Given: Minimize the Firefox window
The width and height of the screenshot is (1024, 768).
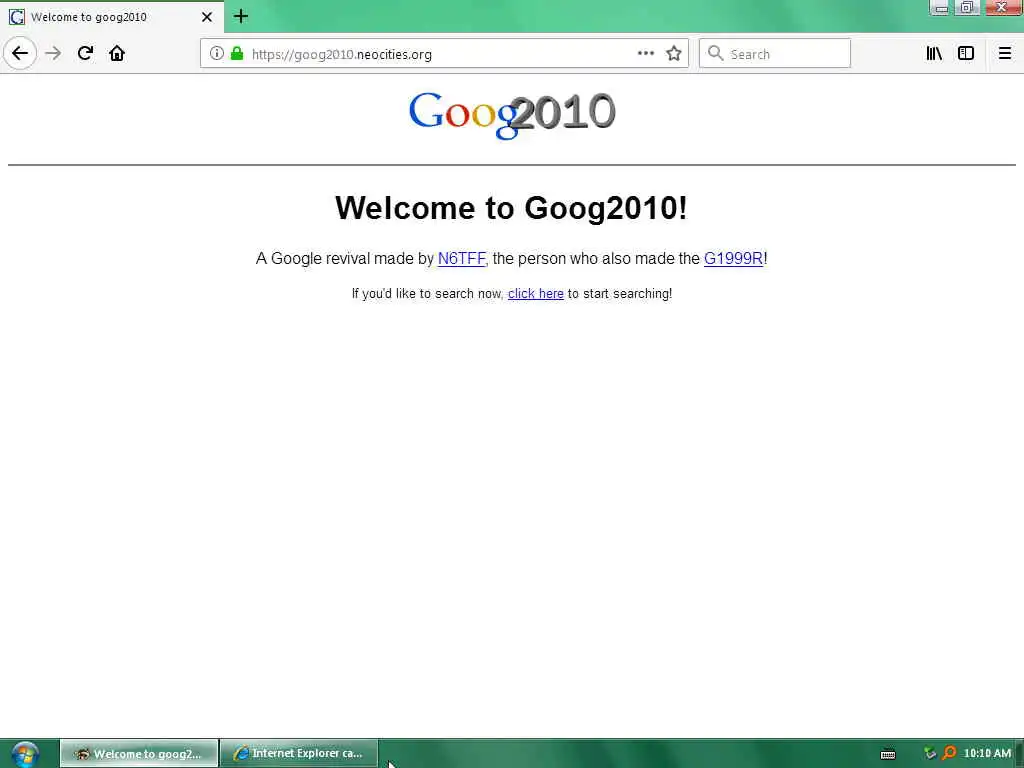Looking at the screenshot, I should (941, 8).
